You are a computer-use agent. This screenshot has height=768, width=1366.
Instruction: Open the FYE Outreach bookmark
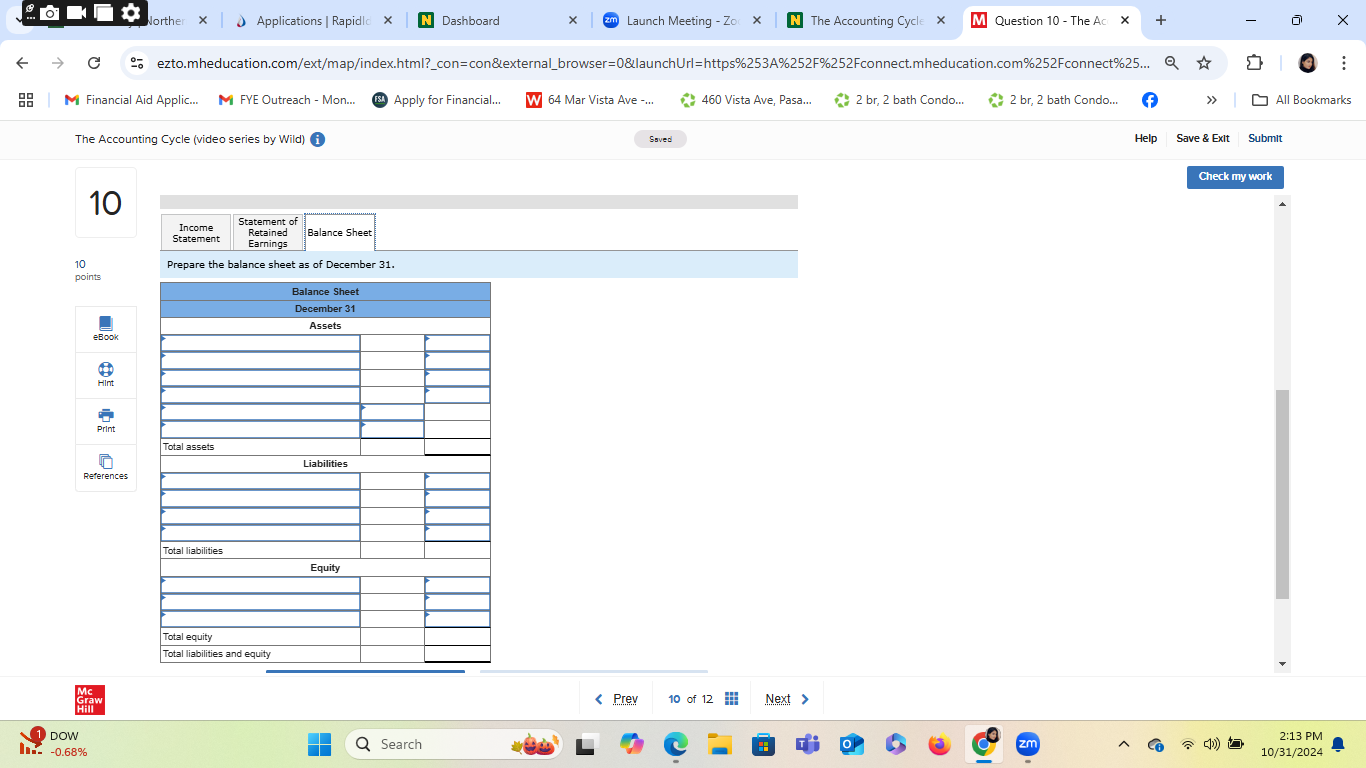point(285,100)
